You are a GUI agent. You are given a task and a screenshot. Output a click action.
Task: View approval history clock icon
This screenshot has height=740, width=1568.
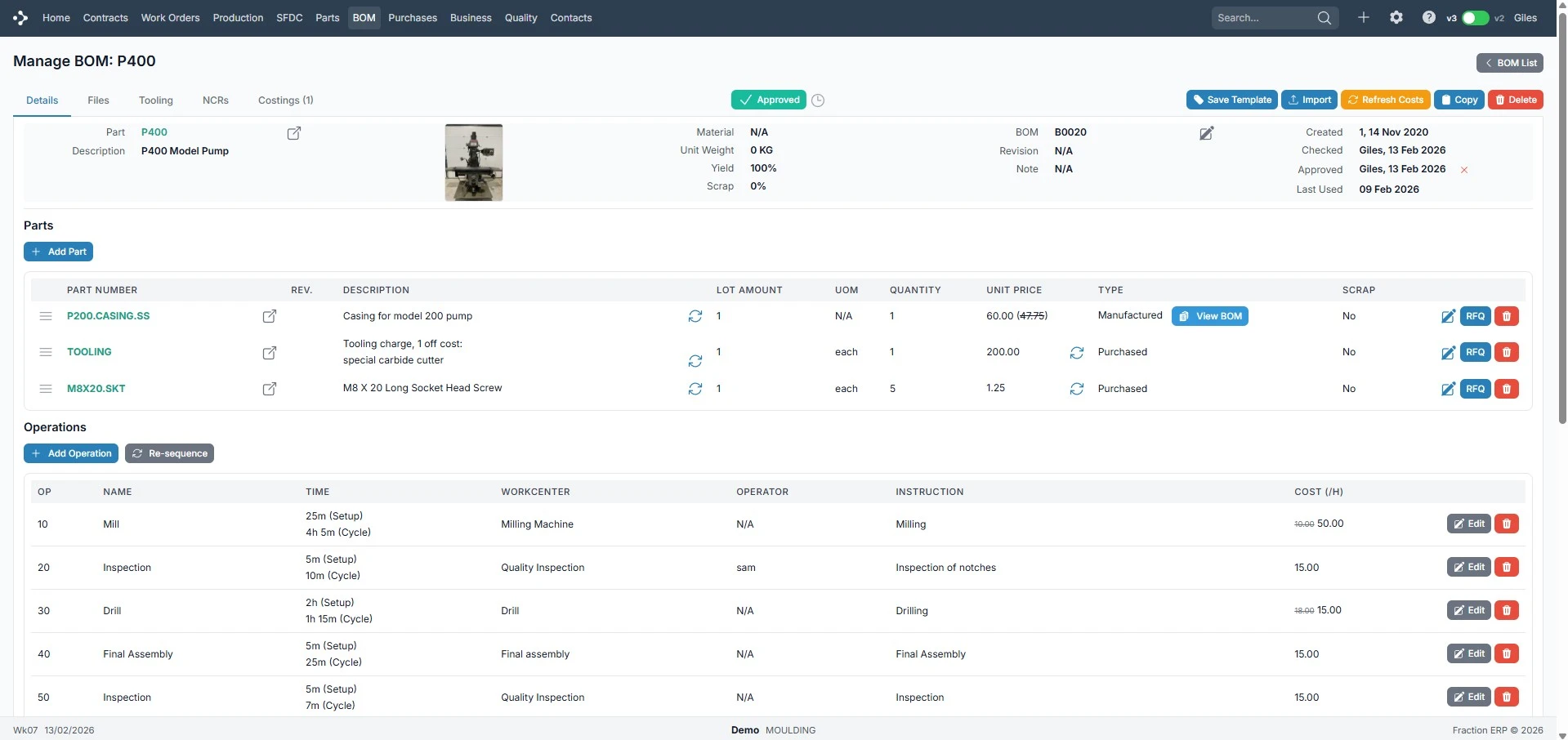tap(818, 100)
